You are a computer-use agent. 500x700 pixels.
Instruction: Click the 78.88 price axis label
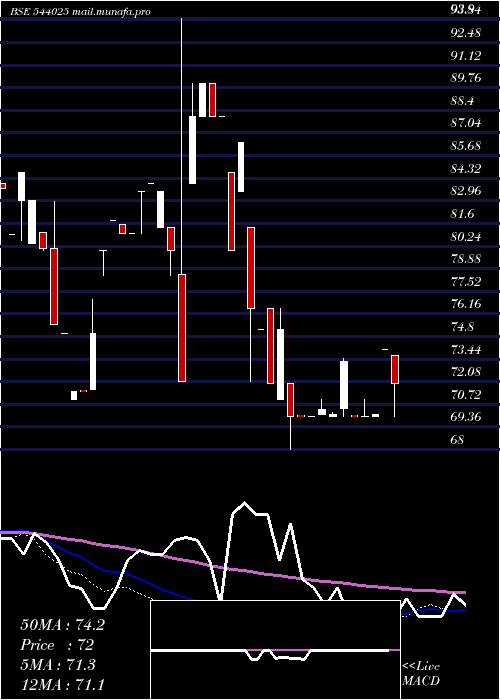tap(466, 258)
